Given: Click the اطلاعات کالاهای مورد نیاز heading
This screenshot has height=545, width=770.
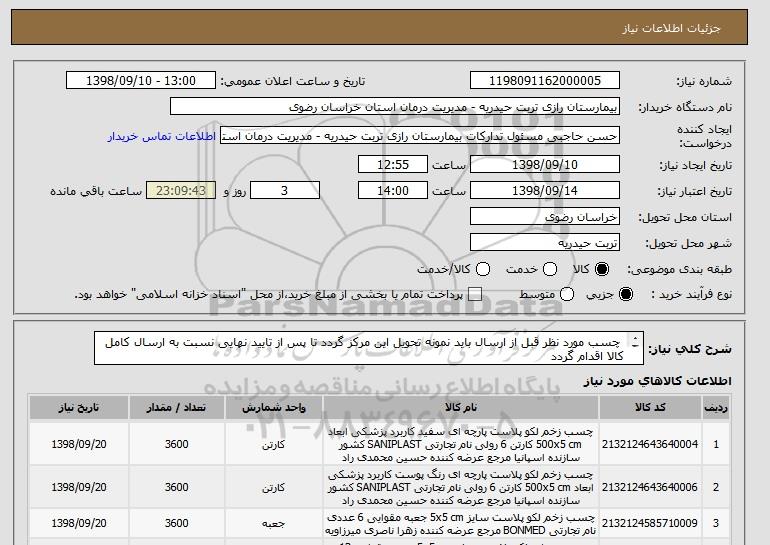Looking at the screenshot, I should click(x=657, y=381).
